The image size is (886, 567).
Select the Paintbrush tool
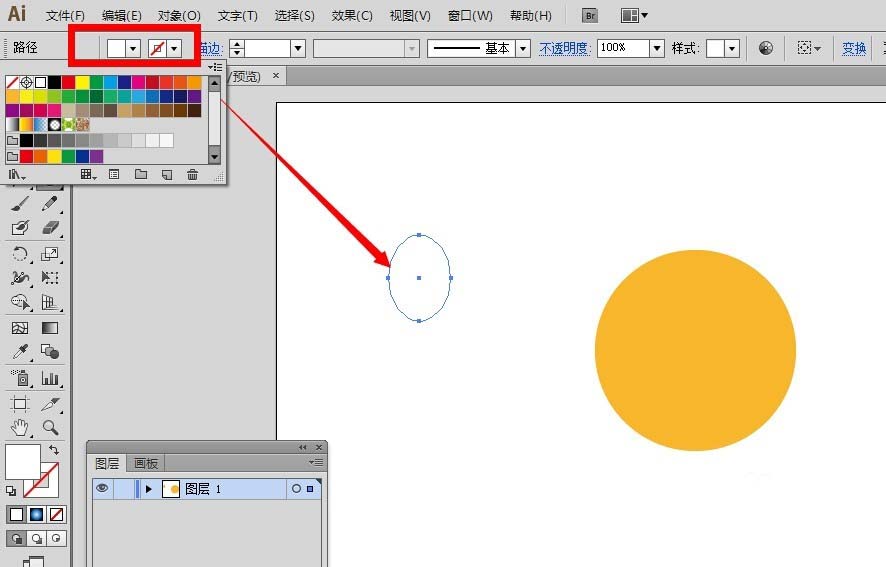coord(20,204)
